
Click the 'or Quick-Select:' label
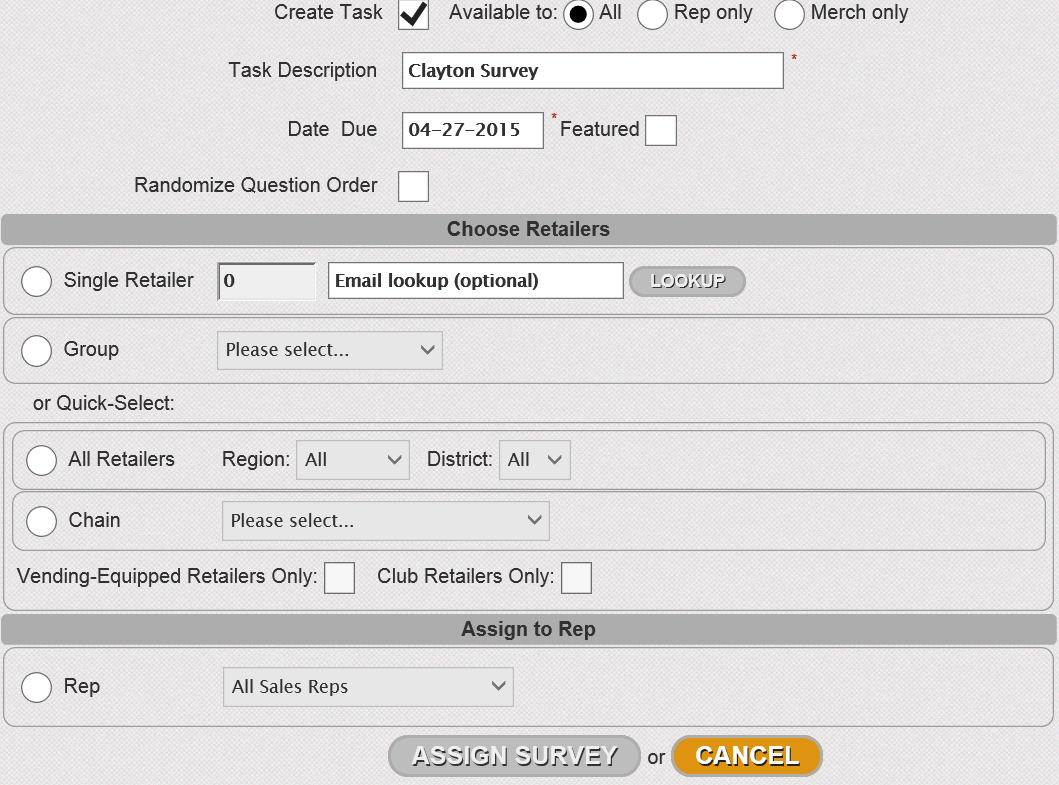(x=103, y=403)
